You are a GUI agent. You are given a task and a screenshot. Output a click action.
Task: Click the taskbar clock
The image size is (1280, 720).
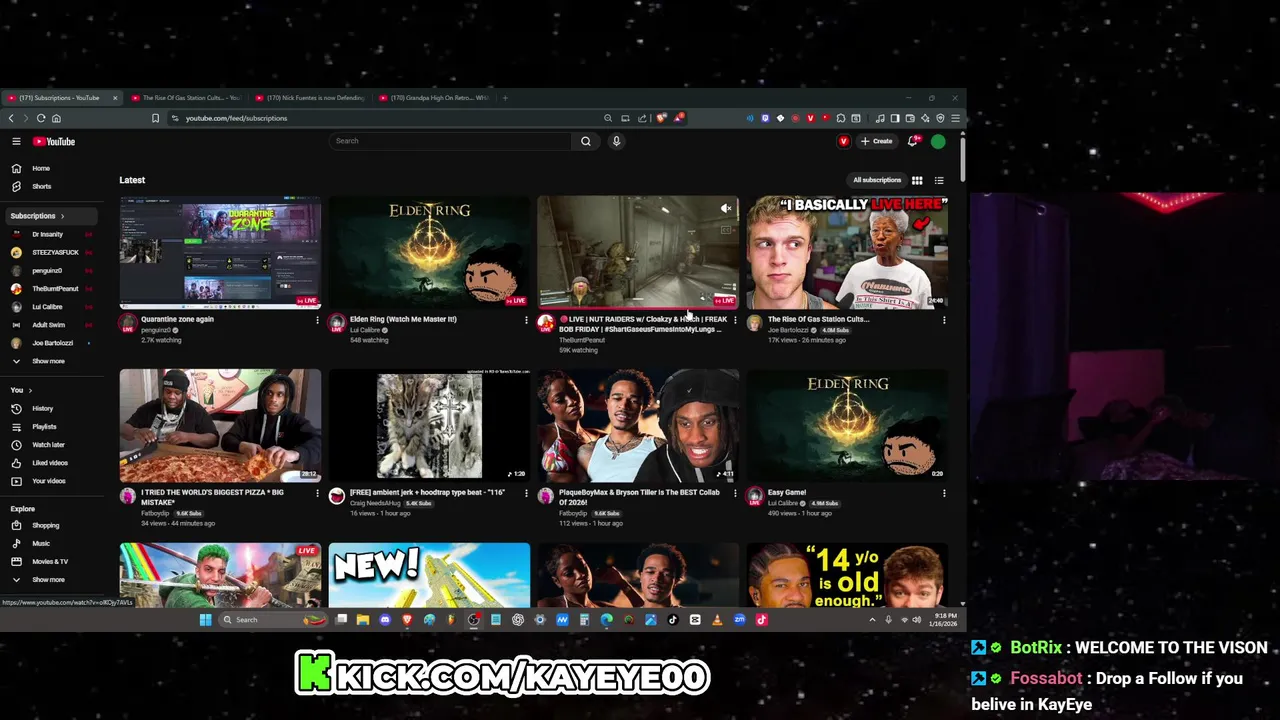945,620
